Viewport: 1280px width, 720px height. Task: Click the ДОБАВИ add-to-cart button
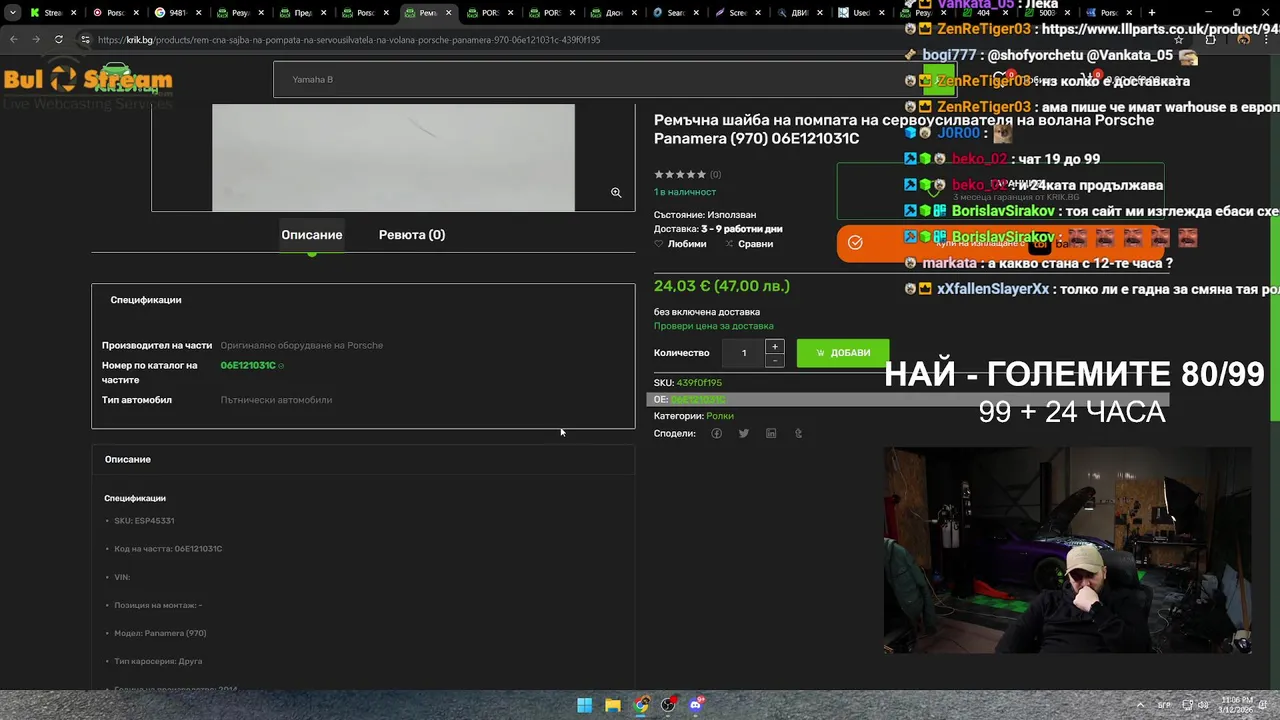pyautogui.click(x=842, y=353)
